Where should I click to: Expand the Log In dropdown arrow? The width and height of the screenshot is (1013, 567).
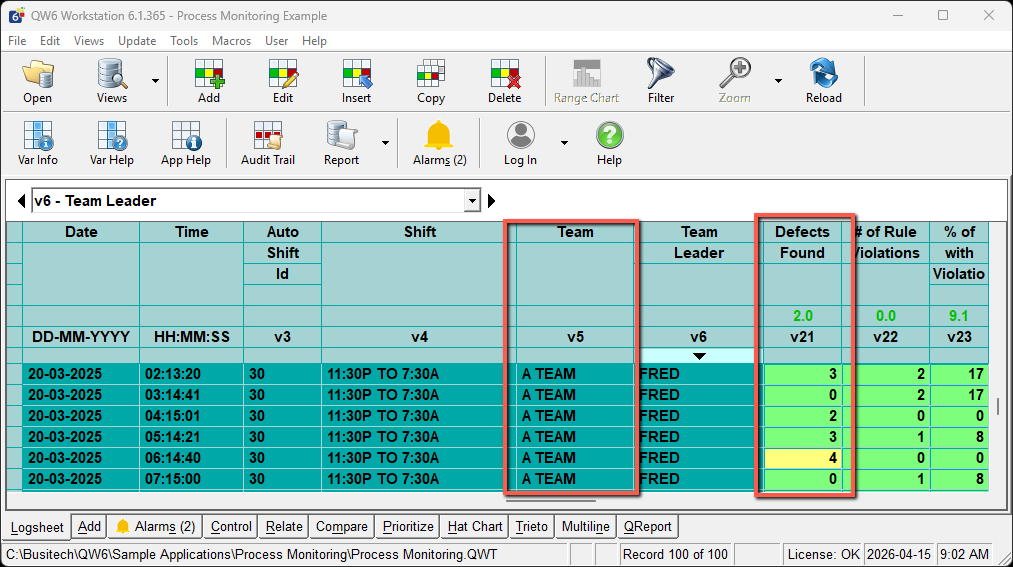tap(564, 143)
